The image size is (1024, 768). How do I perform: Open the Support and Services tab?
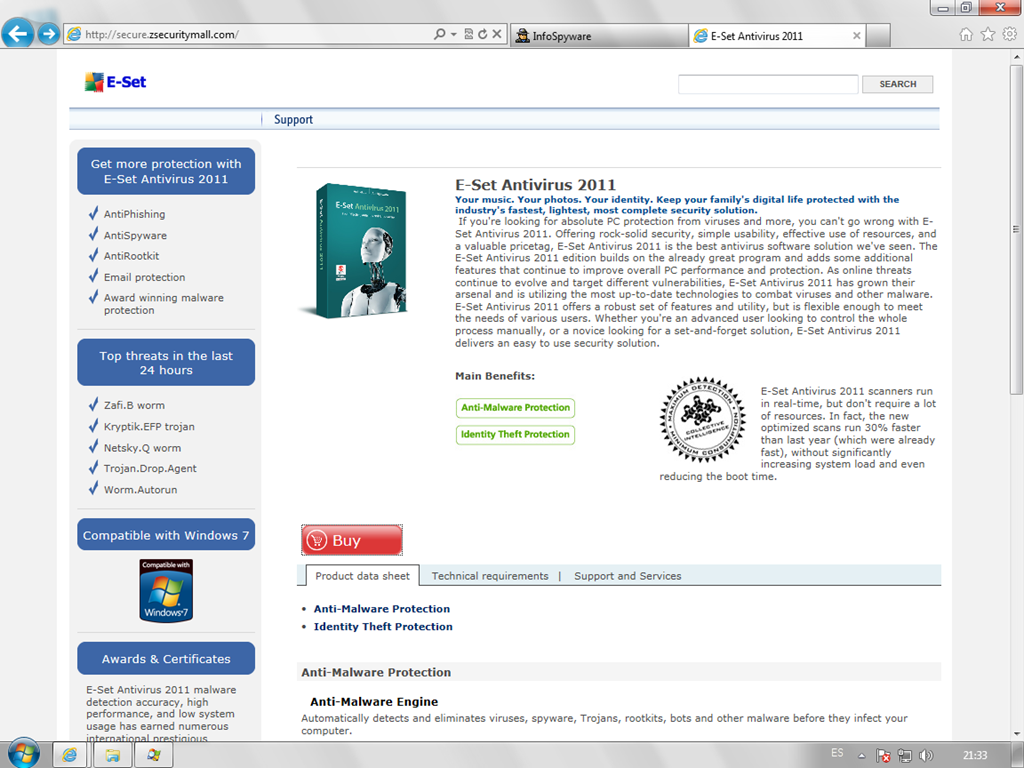click(628, 576)
